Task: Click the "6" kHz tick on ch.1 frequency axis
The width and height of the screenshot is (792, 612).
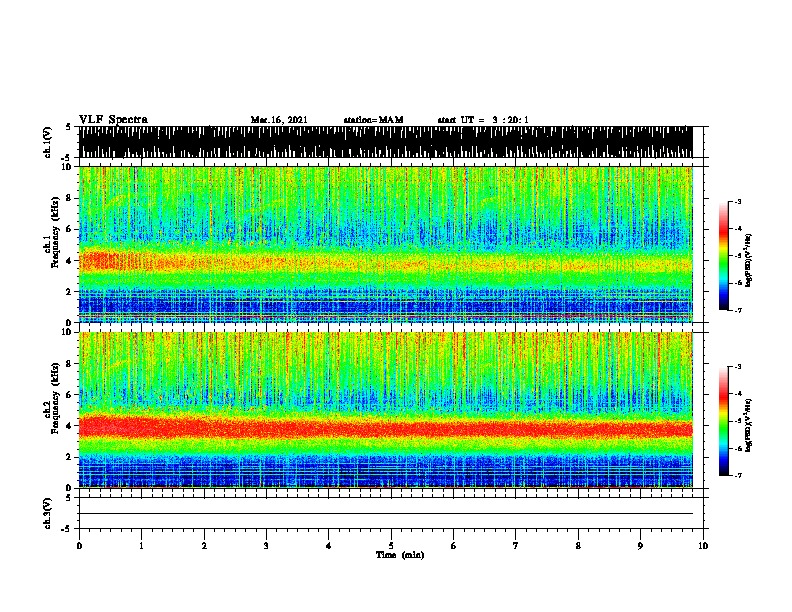Action: (x=69, y=229)
